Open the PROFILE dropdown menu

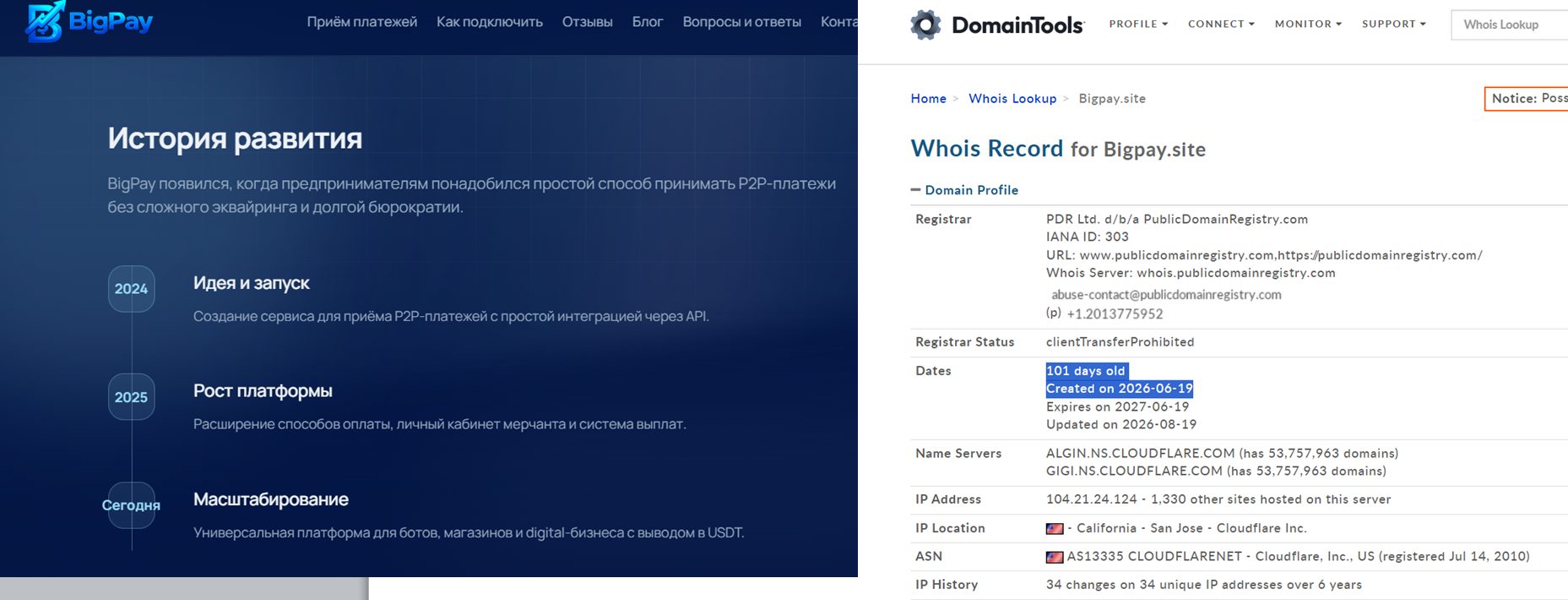pyautogui.click(x=1138, y=24)
